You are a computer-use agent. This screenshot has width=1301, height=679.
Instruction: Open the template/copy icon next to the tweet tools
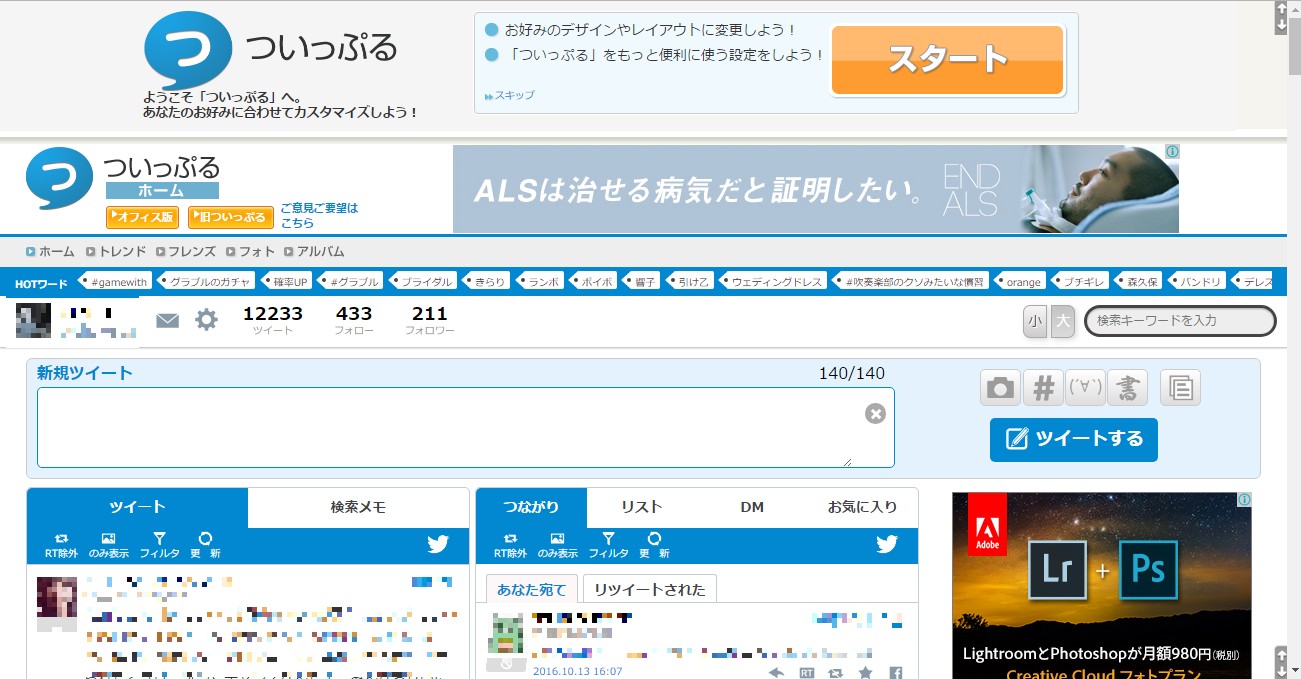(x=1179, y=388)
